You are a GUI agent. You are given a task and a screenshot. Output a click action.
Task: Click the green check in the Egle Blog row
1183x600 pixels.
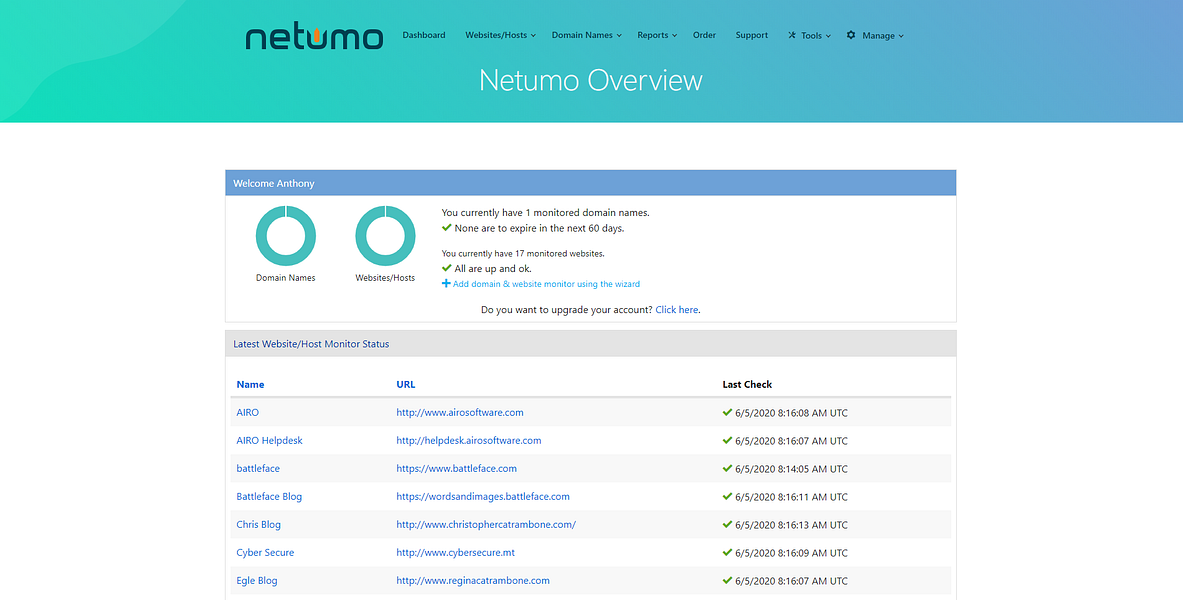(727, 580)
